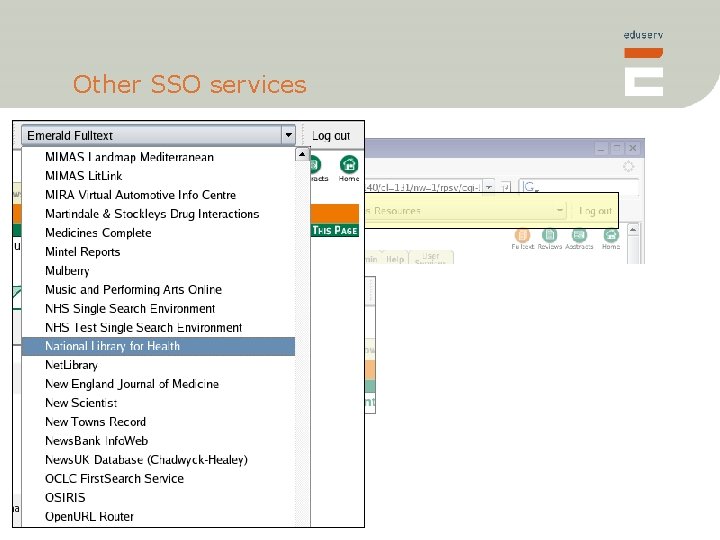Select MIMAS Landmap Mediterranean from list
This screenshot has width=720, height=540.
coord(129,157)
